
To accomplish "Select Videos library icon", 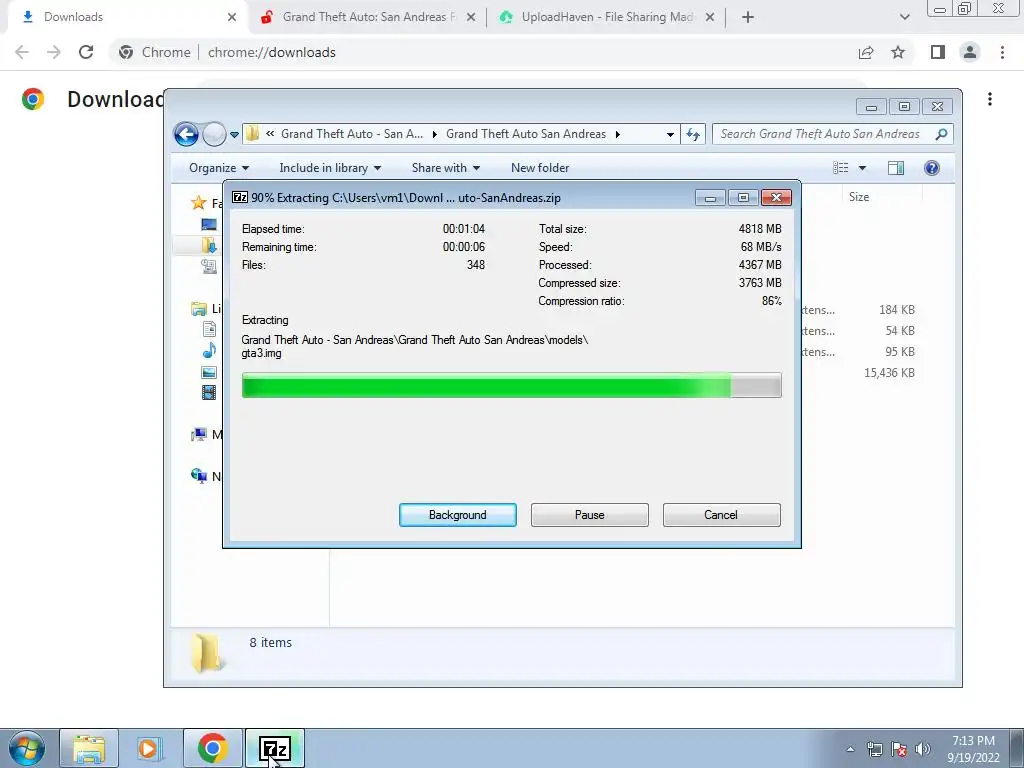I will [x=209, y=392].
